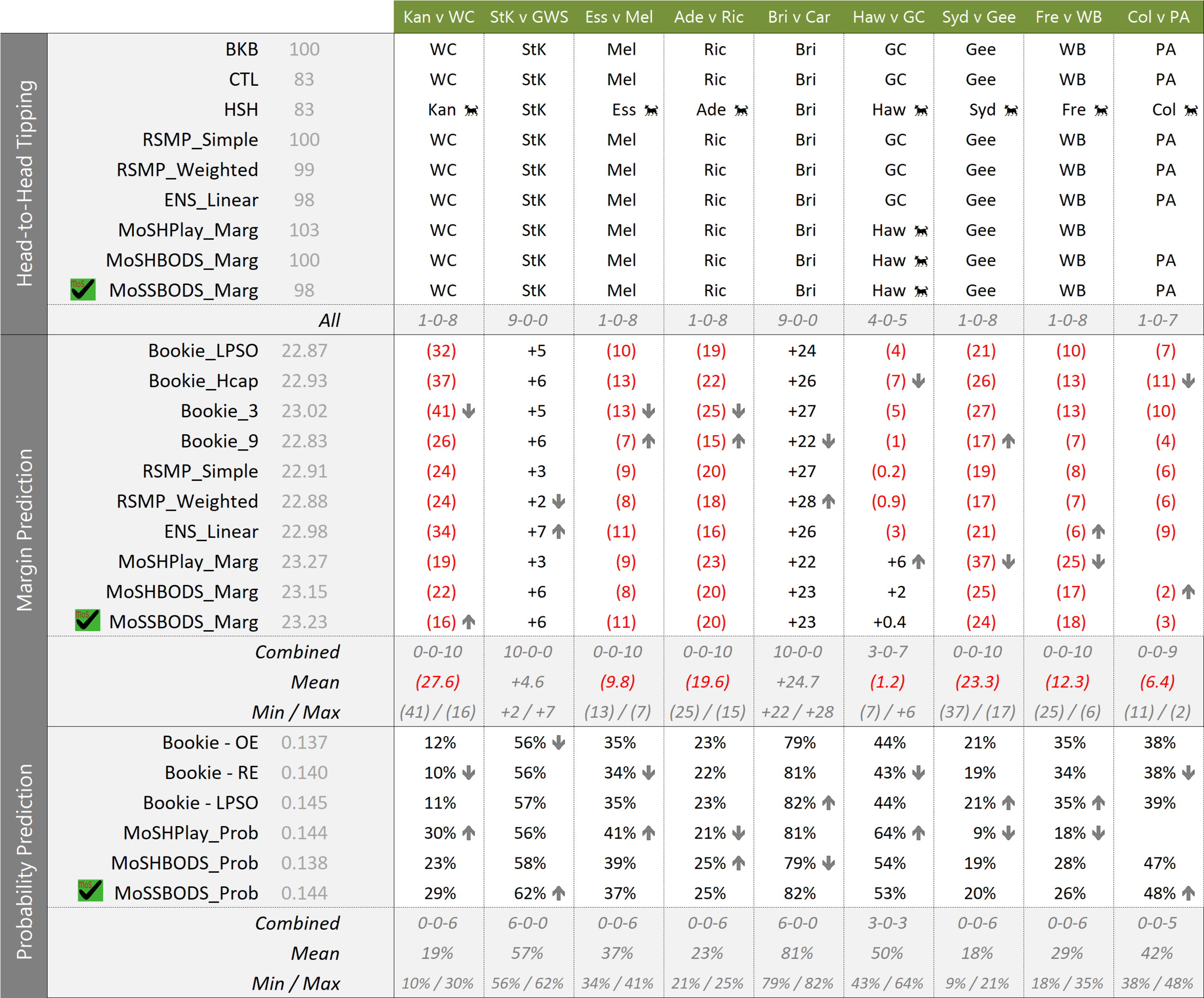Viewport: 1204px width, 998px height.
Task: Click the up arrow beside RSMP_Weighted +28
Action: 828,502
